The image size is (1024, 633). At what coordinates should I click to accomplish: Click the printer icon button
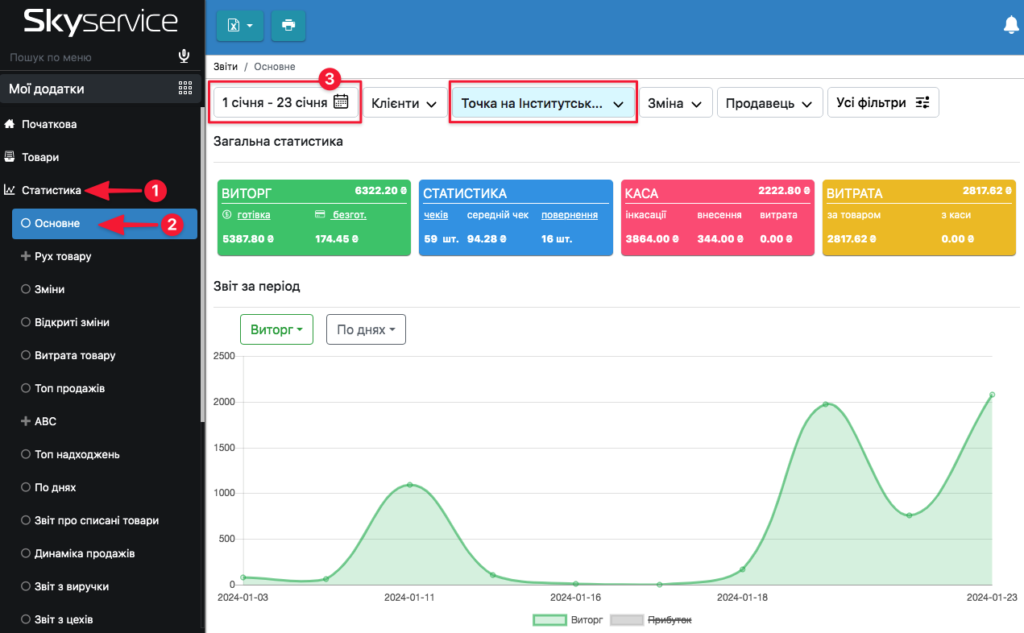point(288,25)
